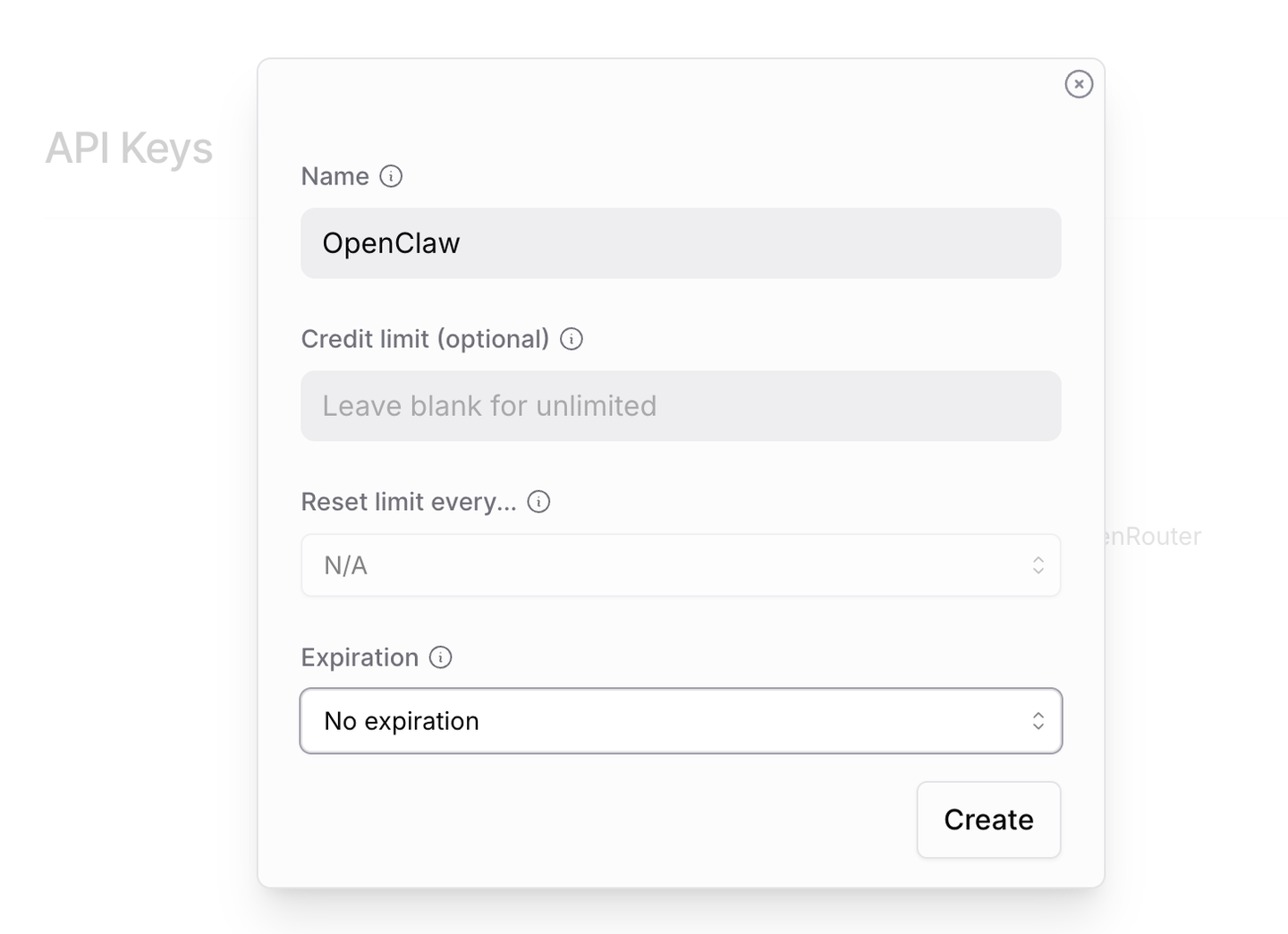Open the Reset limit N/A dropdown
Screen dimensions: 1288x934
(681, 565)
